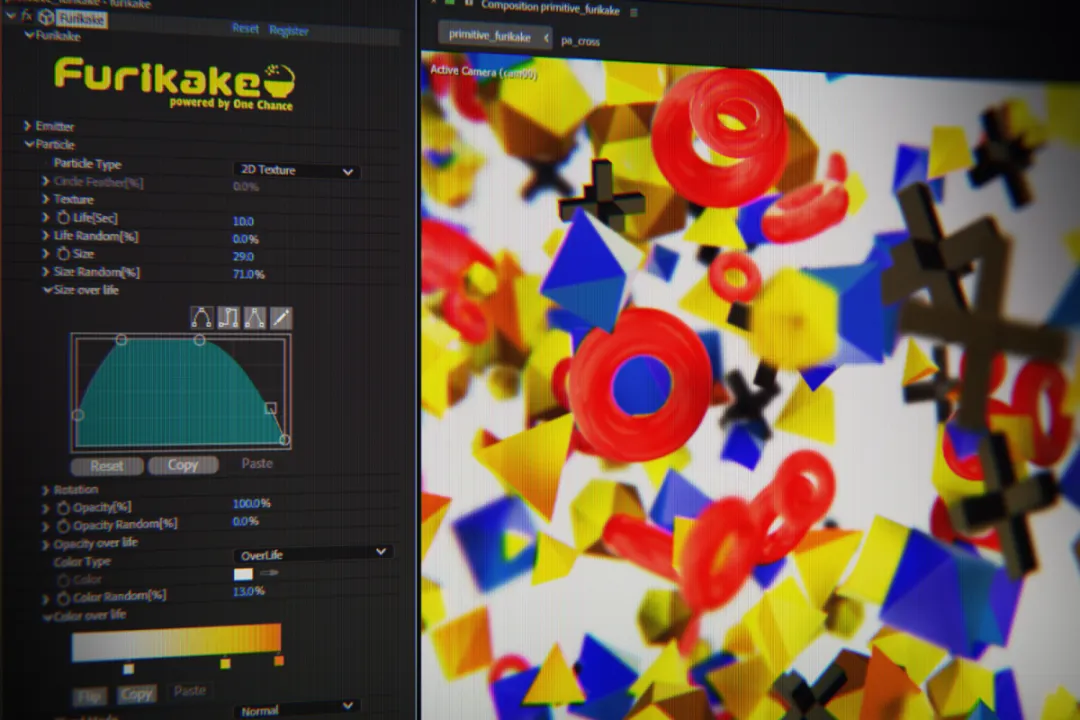Viewport: 1080px width, 720px height.
Task: Select the bell curve preset icon
Action: point(201,317)
